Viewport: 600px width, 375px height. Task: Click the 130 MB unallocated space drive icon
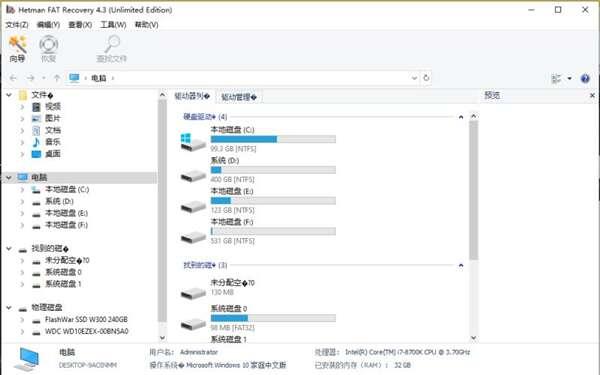click(193, 293)
